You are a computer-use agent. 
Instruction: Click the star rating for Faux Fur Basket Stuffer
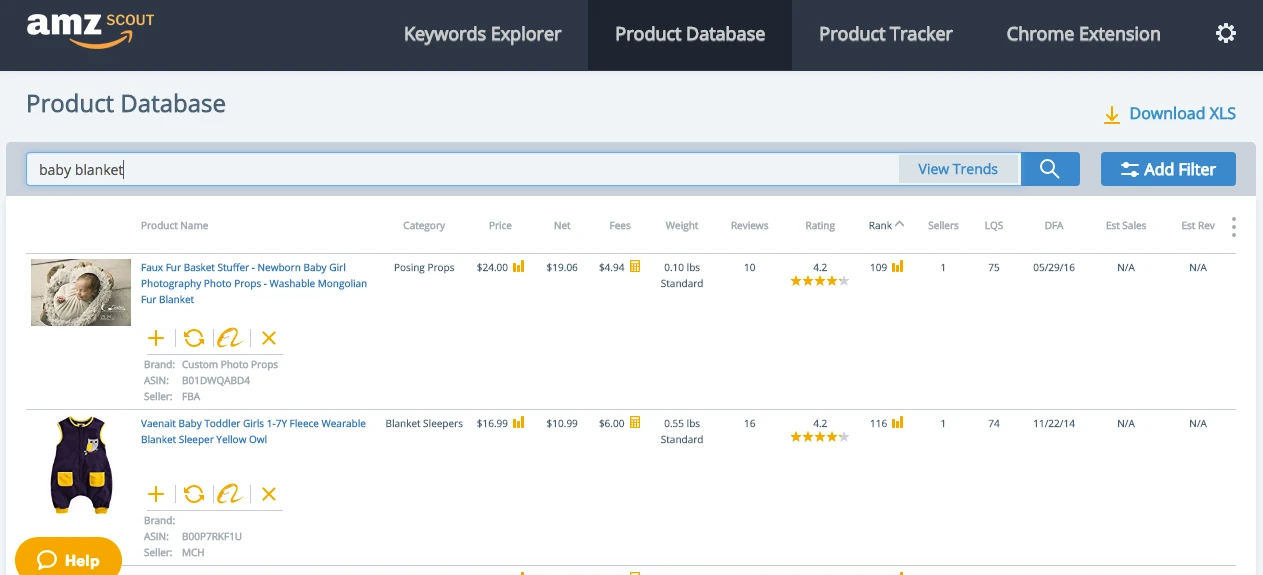[820, 282]
